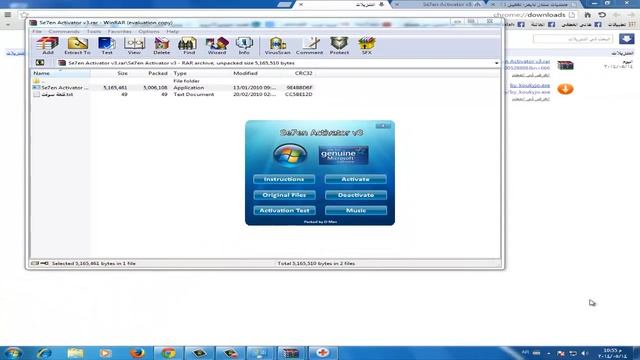Close the Se7en Activator dialog
The width and height of the screenshot is (640, 360).
383,126
